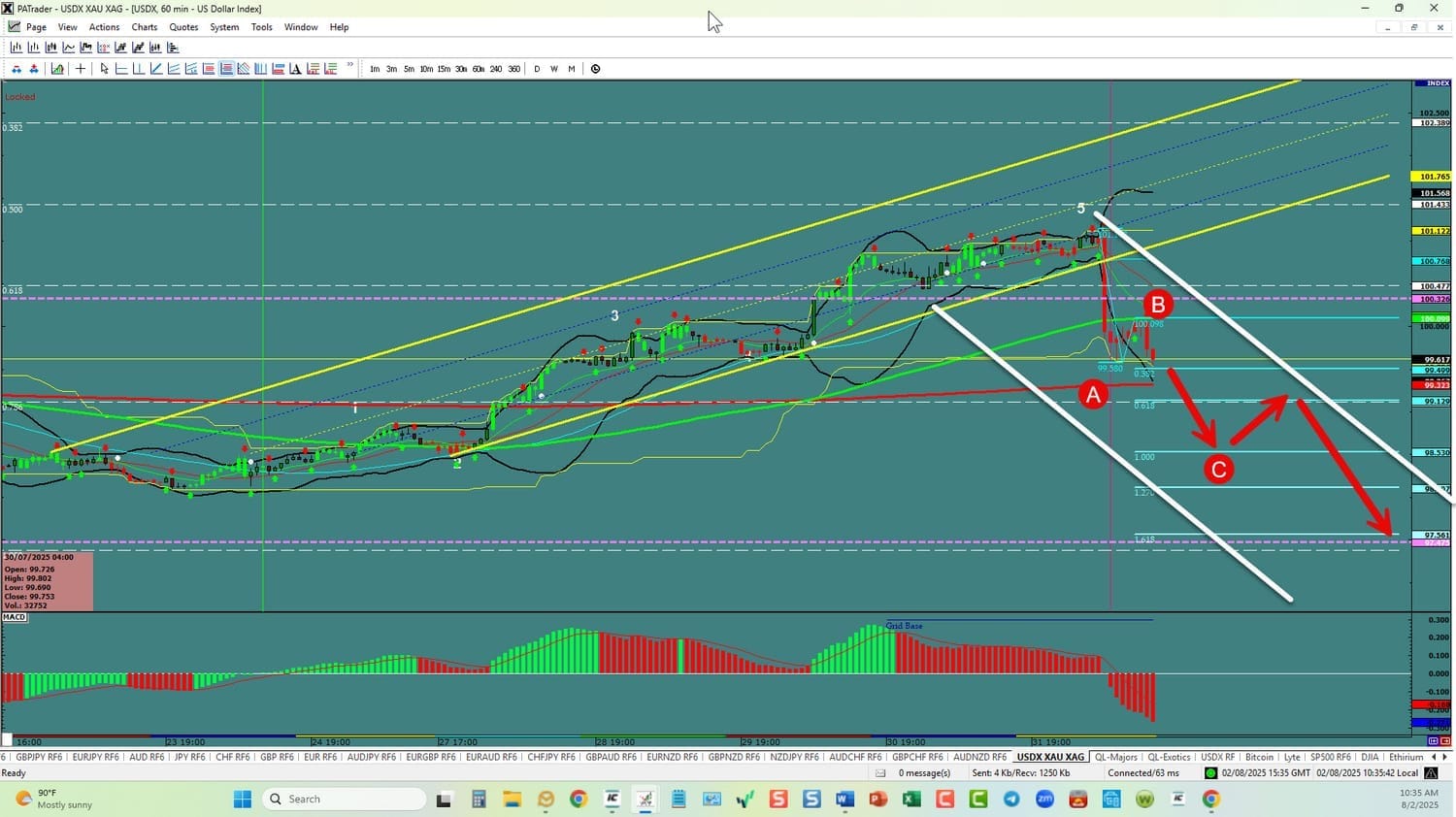Switch to the SP500 RF6 tab
The image size is (1456, 817).
point(1331,757)
